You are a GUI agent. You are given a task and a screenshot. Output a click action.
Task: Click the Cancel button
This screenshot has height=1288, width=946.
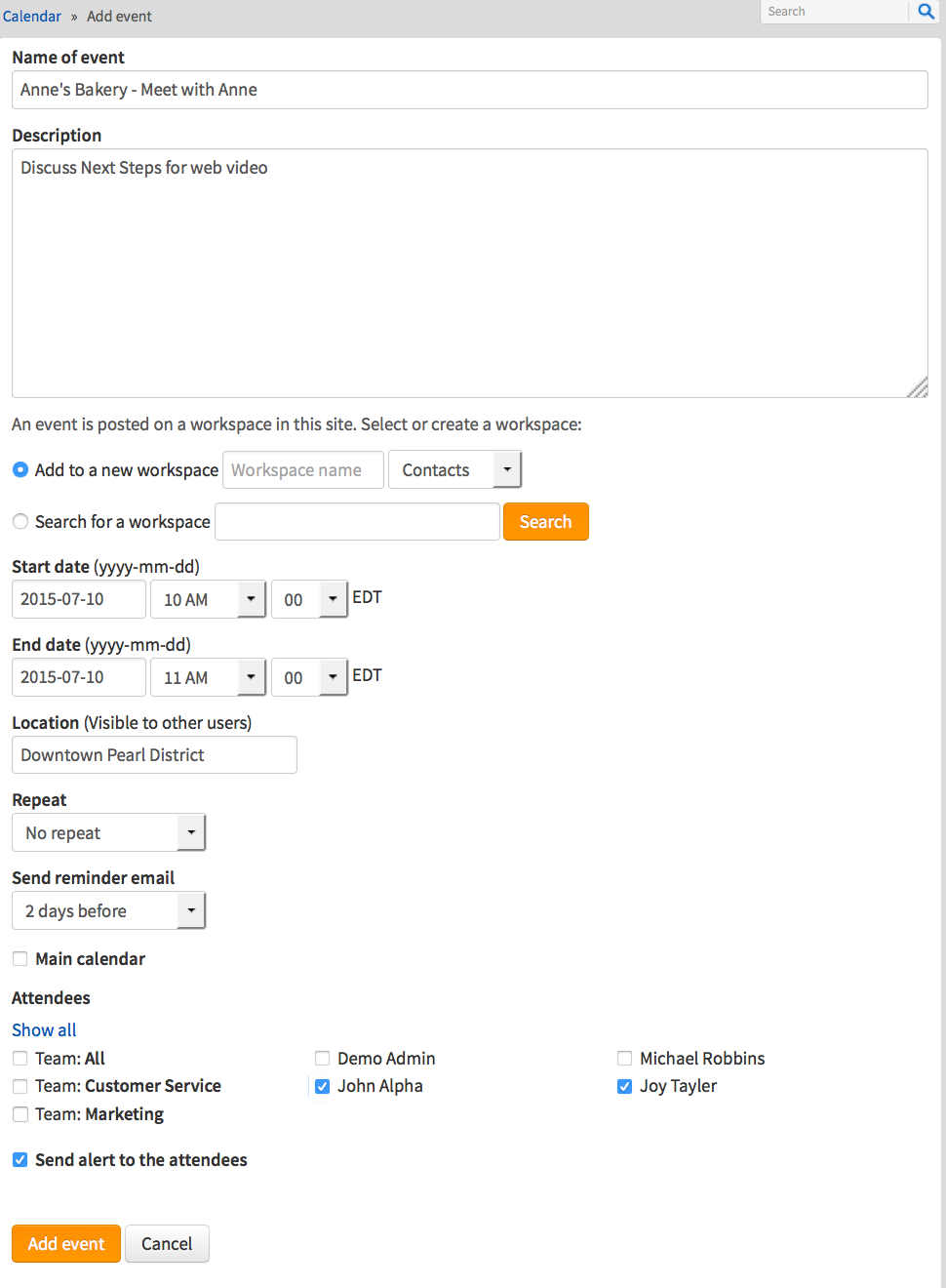pos(167,1243)
